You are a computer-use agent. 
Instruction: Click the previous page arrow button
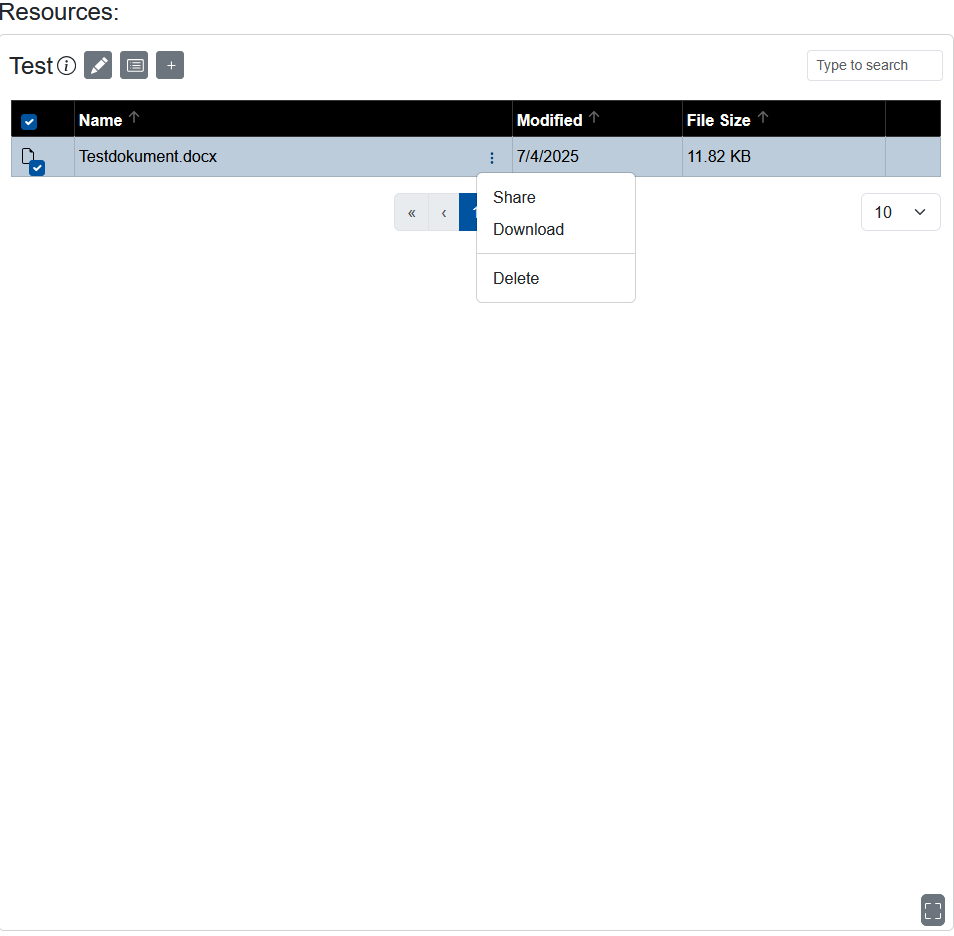pos(443,212)
